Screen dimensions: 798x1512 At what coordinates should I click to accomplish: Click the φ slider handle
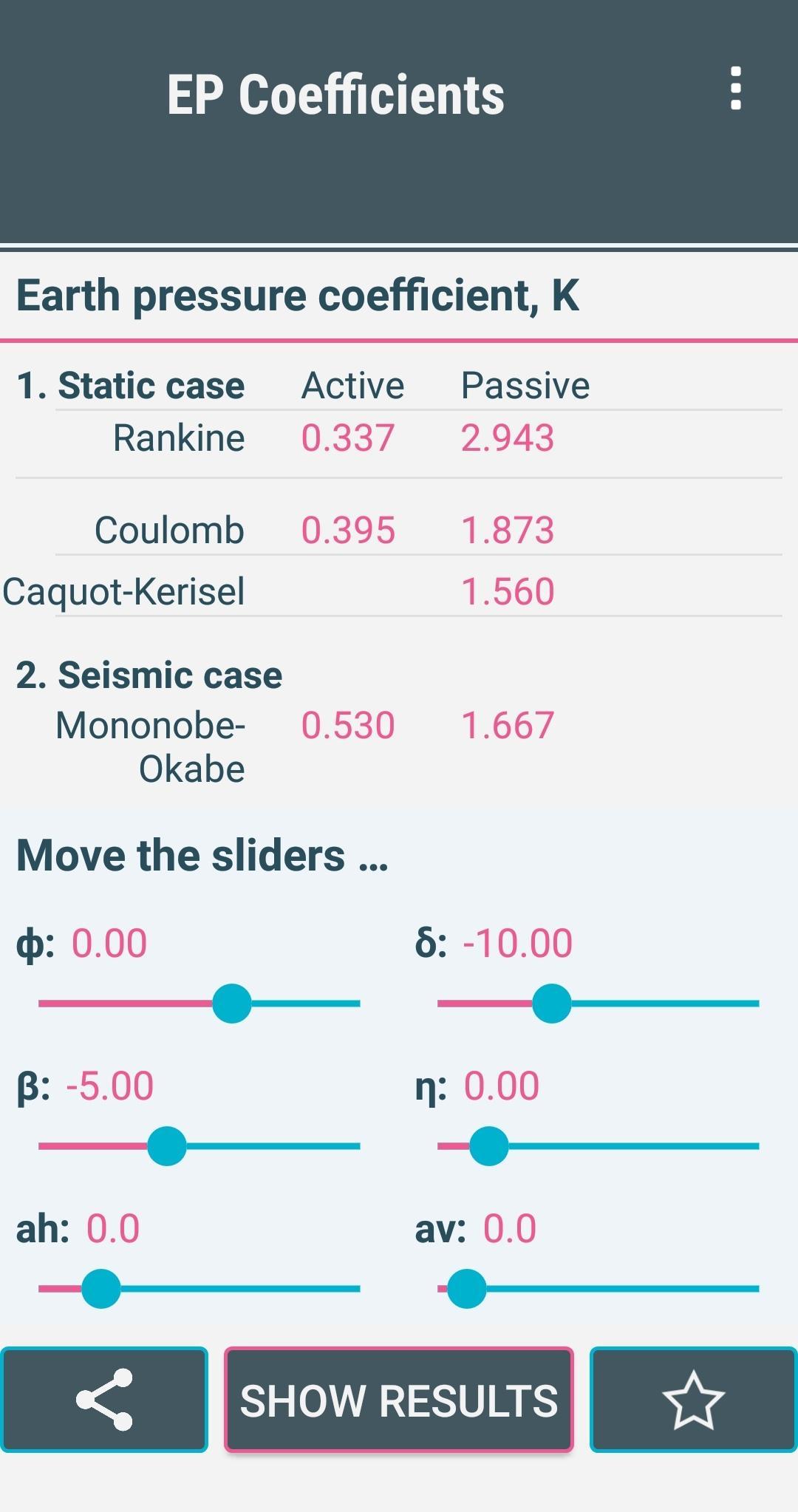point(232,1004)
